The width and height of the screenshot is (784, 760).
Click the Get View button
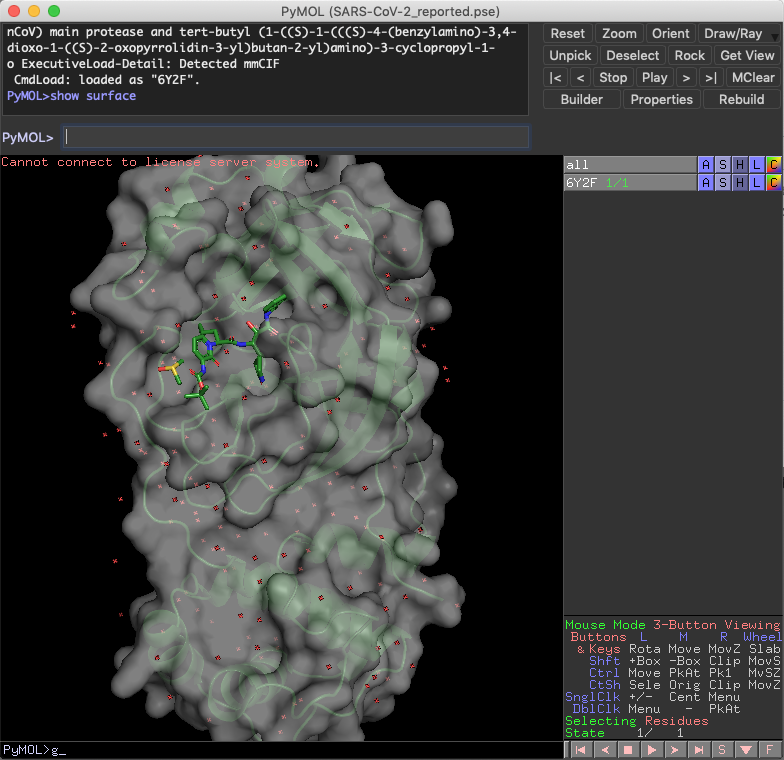coord(747,56)
